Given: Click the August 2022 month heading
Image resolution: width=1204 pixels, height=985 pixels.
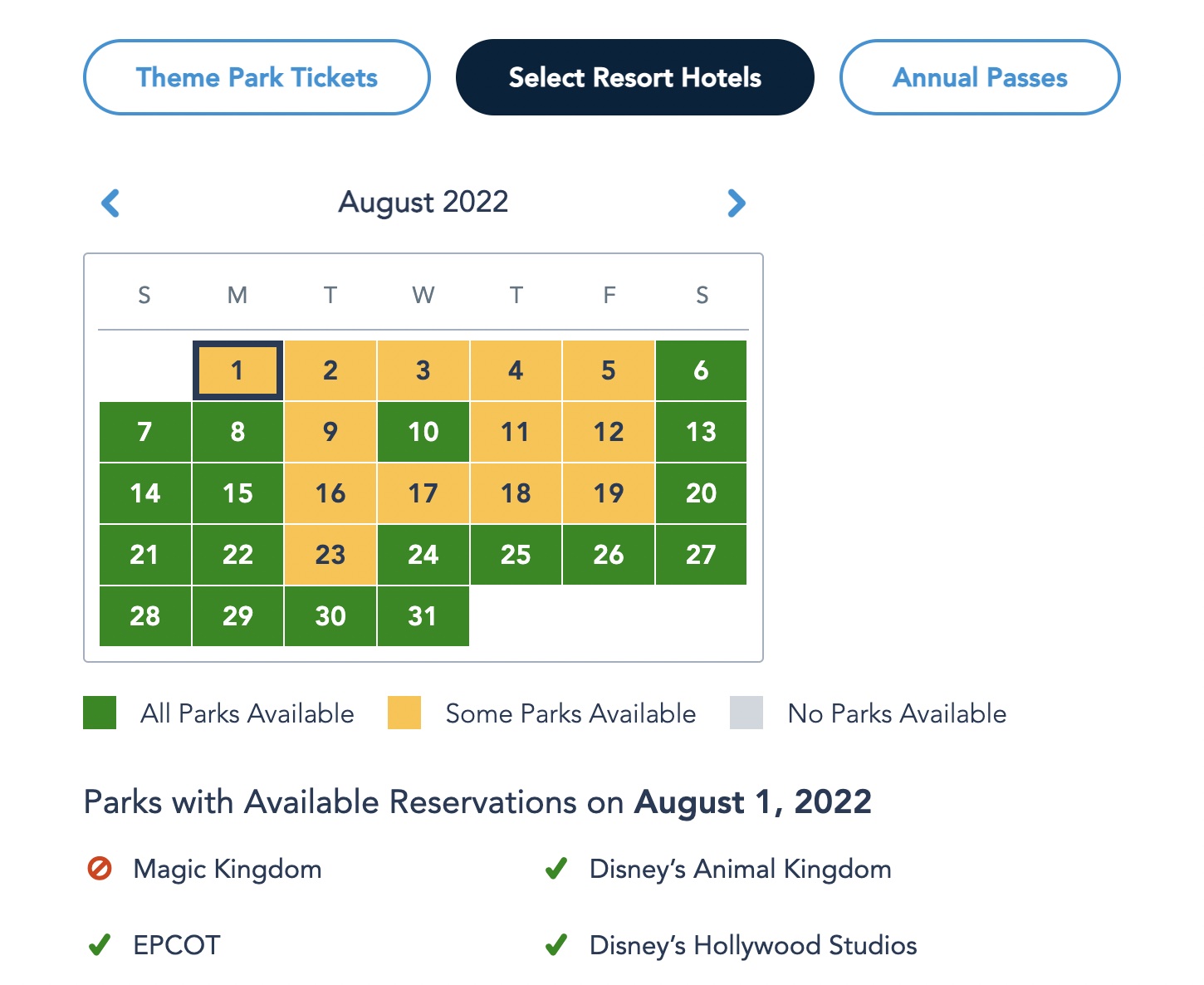Looking at the screenshot, I should pyautogui.click(x=423, y=202).
